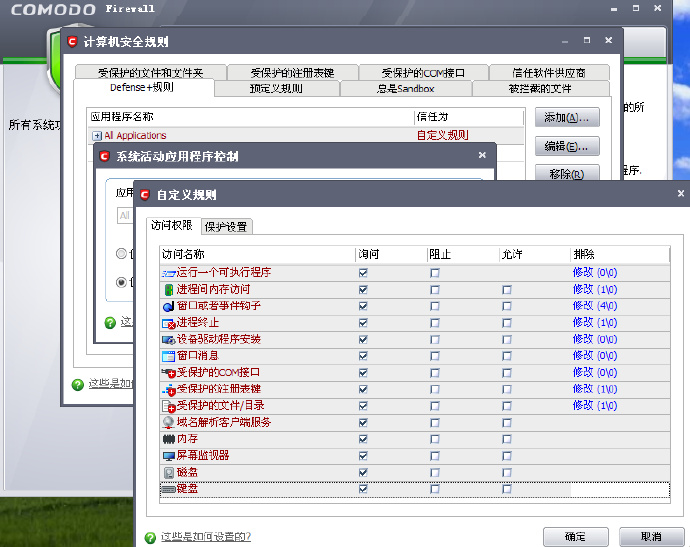This screenshot has height=547, width=690.
Task: Click the green help icon in 系统活动应用程序控制 dialog
Action: (110, 323)
